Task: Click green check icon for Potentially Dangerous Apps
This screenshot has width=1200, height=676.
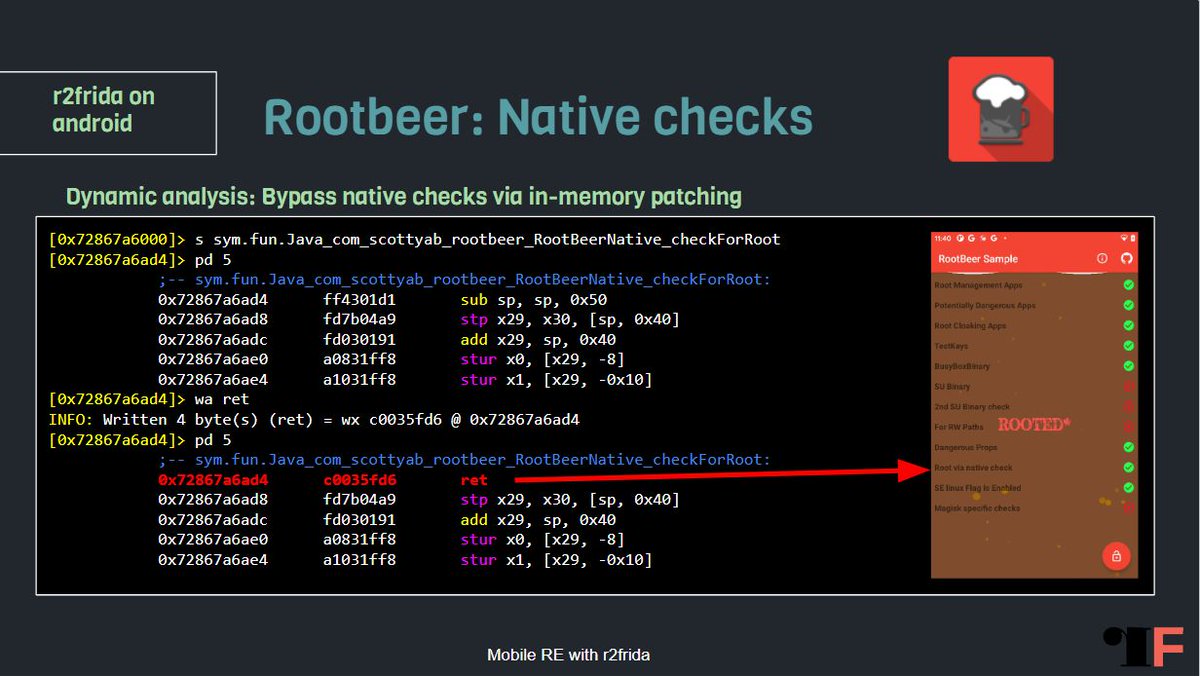Action: point(1128,305)
